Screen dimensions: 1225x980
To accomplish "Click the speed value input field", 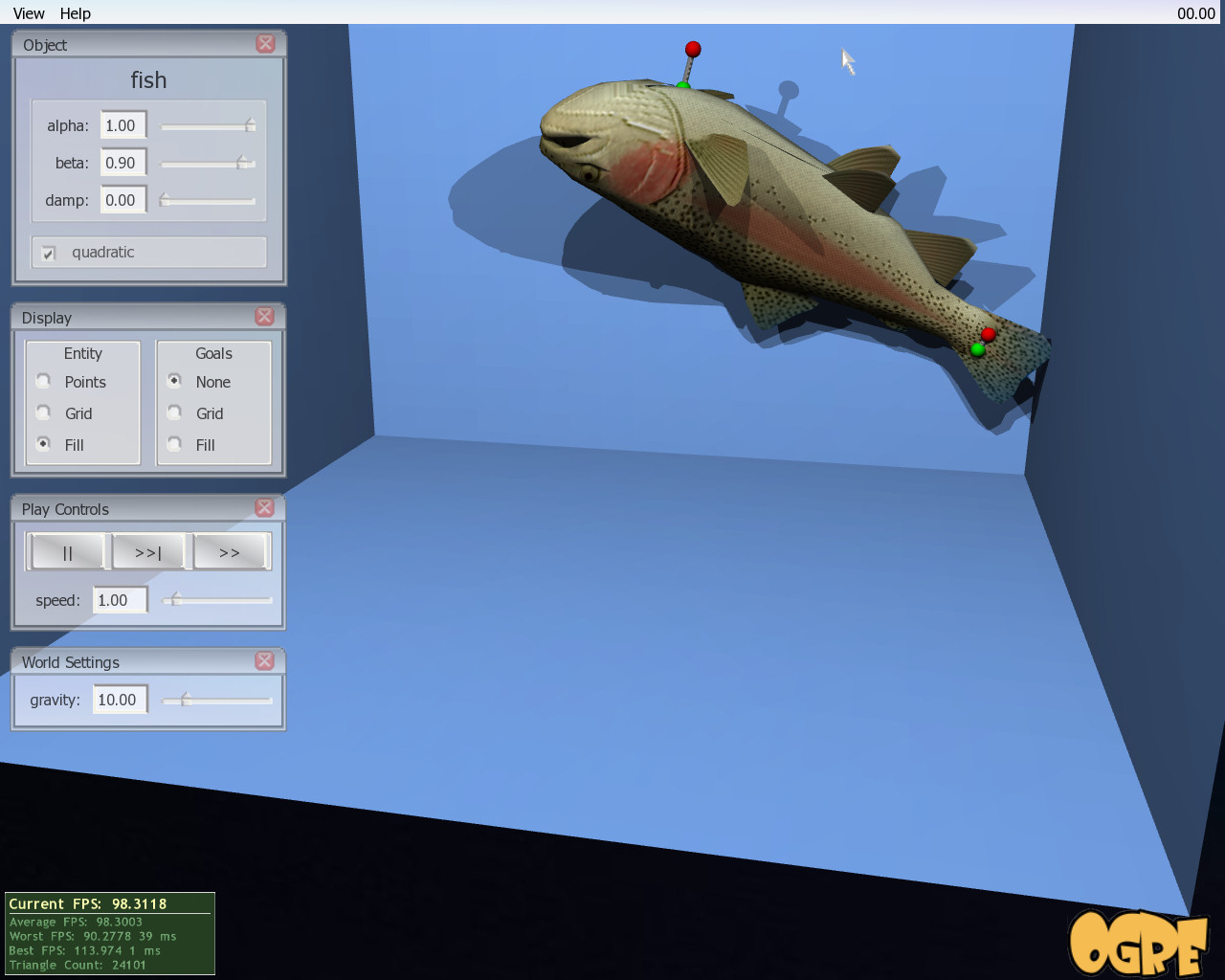I will click(x=119, y=600).
